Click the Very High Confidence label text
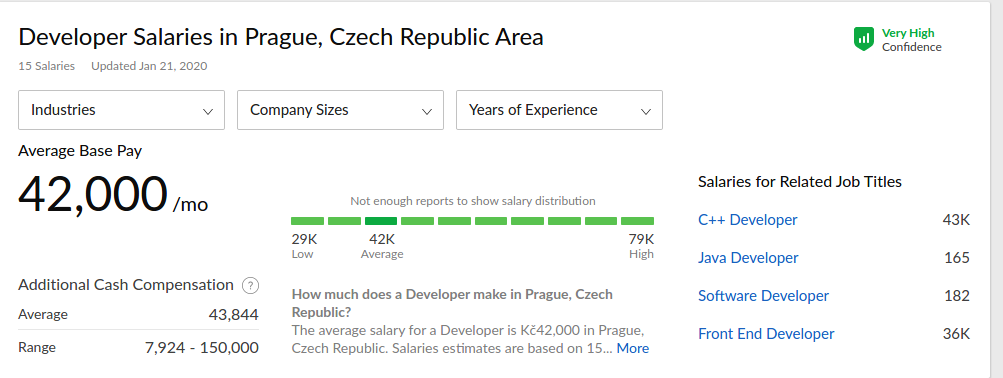 [x=912, y=40]
